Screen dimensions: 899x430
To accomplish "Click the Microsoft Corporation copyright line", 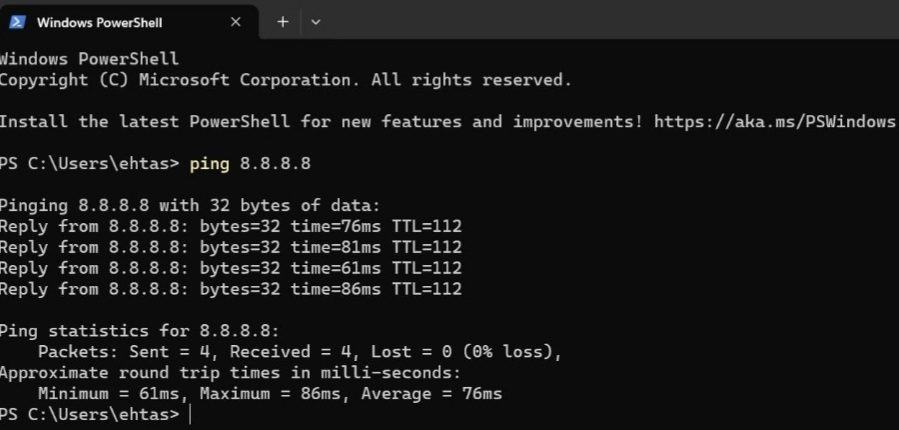I will click(x=285, y=79).
